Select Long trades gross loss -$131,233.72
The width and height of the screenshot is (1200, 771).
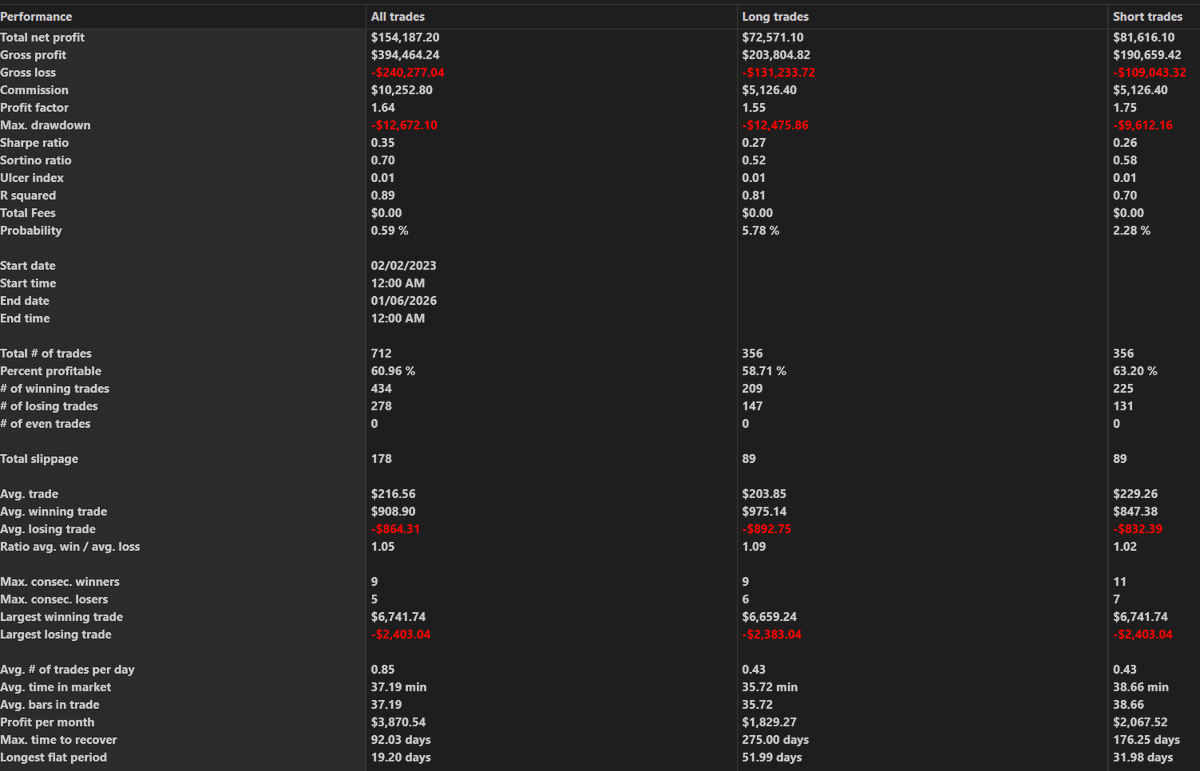pos(778,72)
